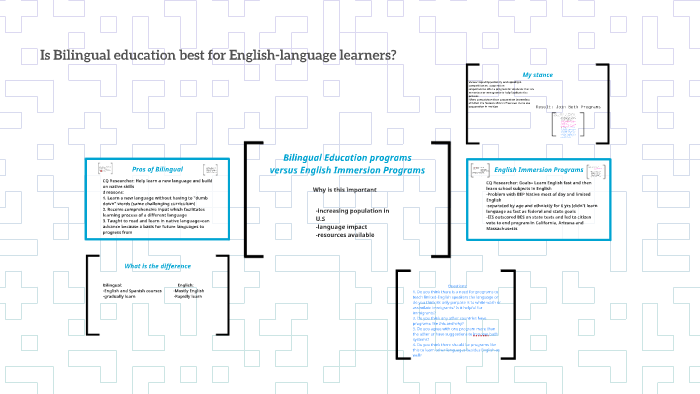Click the "Result: Join Both Programs" text
This screenshot has height=394, width=700.
[568, 107]
